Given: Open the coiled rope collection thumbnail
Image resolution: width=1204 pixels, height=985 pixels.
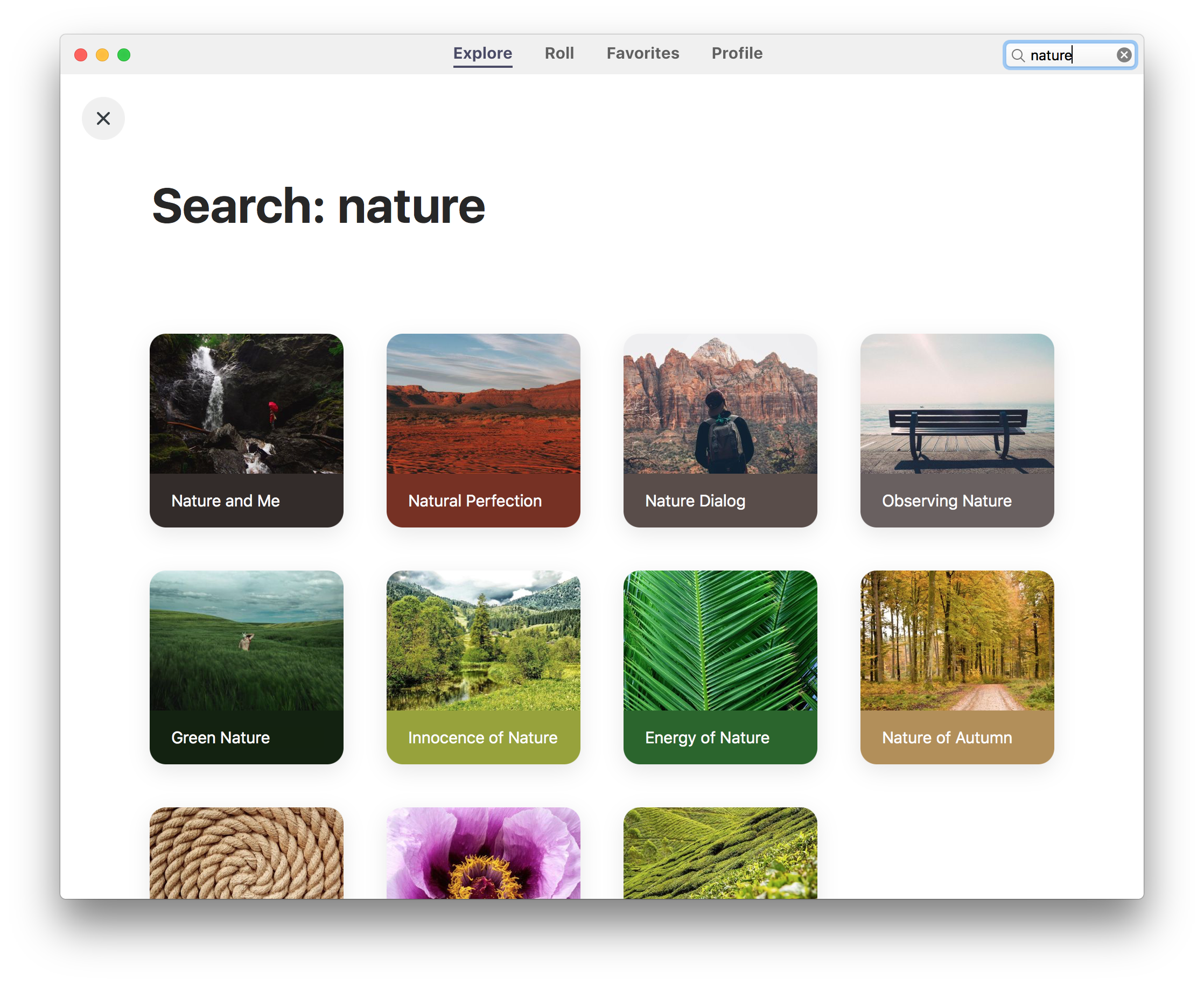Looking at the screenshot, I should point(247,853).
